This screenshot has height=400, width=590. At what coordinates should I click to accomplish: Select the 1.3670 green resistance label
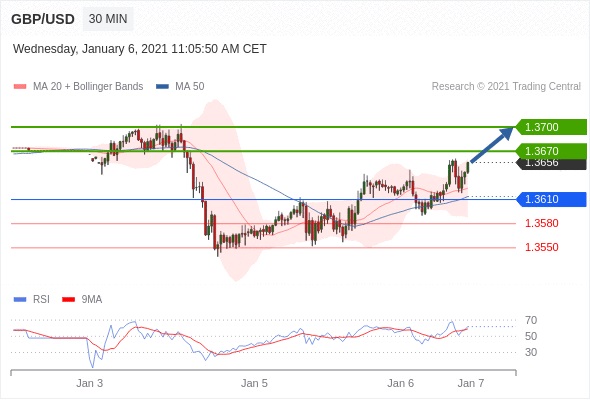[x=551, y=151]
